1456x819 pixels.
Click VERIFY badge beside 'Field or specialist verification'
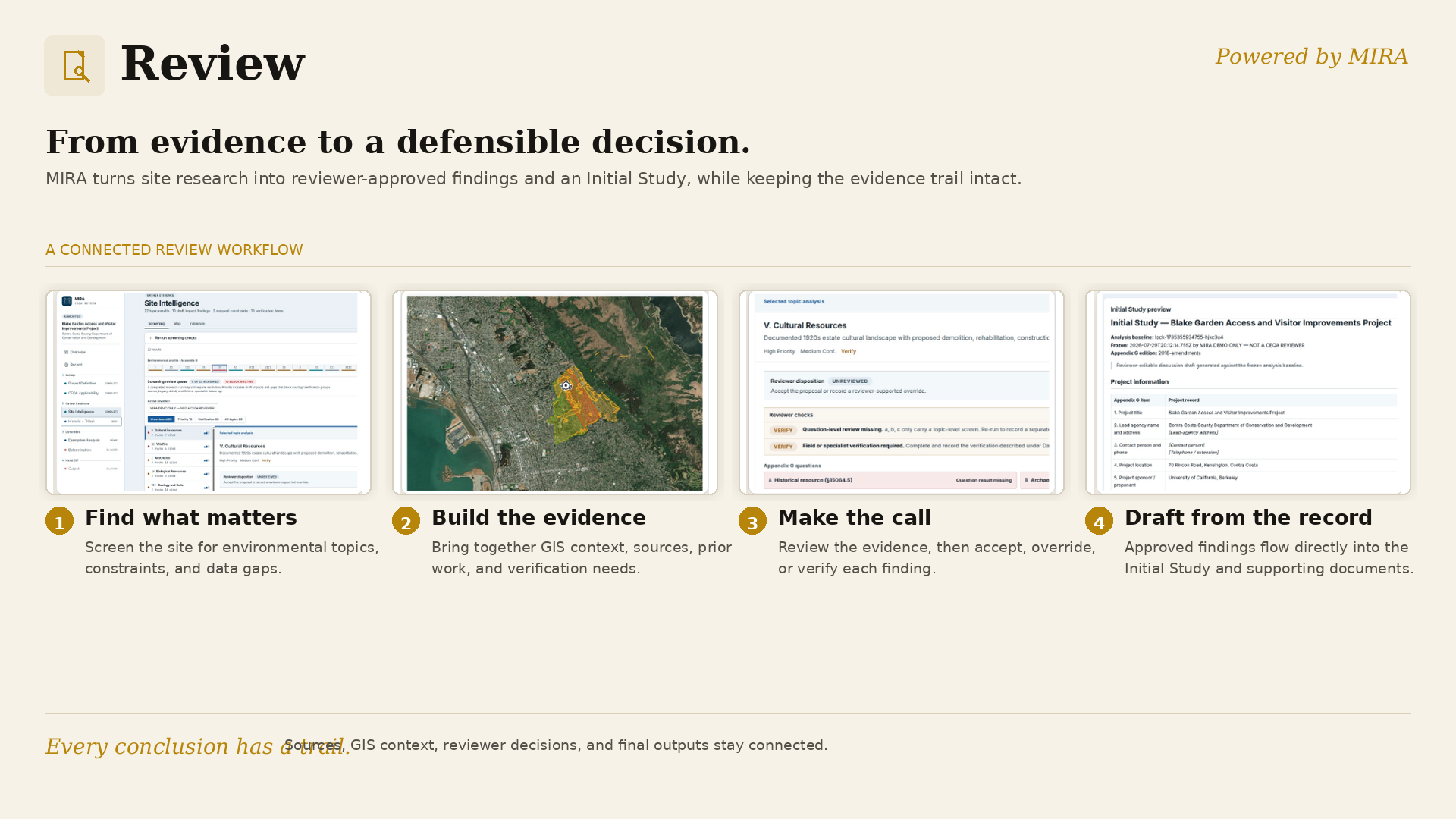pyautogui.click(x=783, y=447)
